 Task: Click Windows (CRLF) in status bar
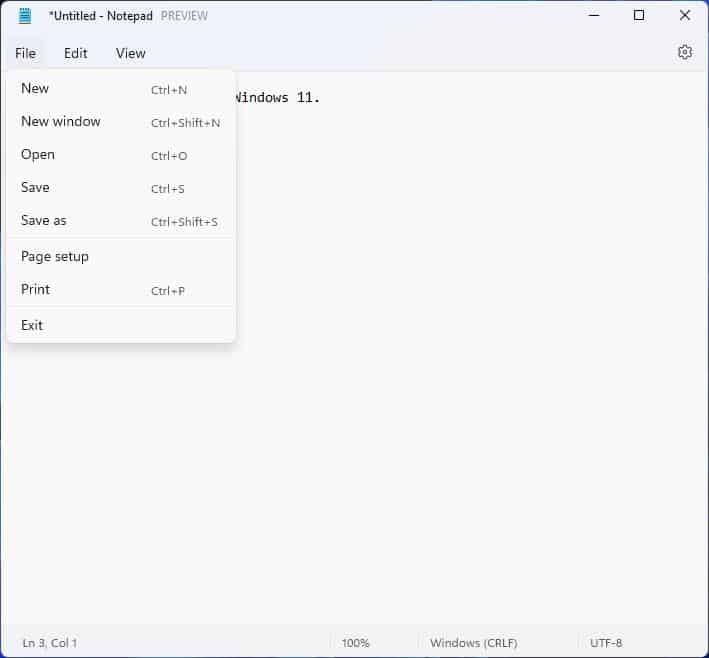click(473, 643)
